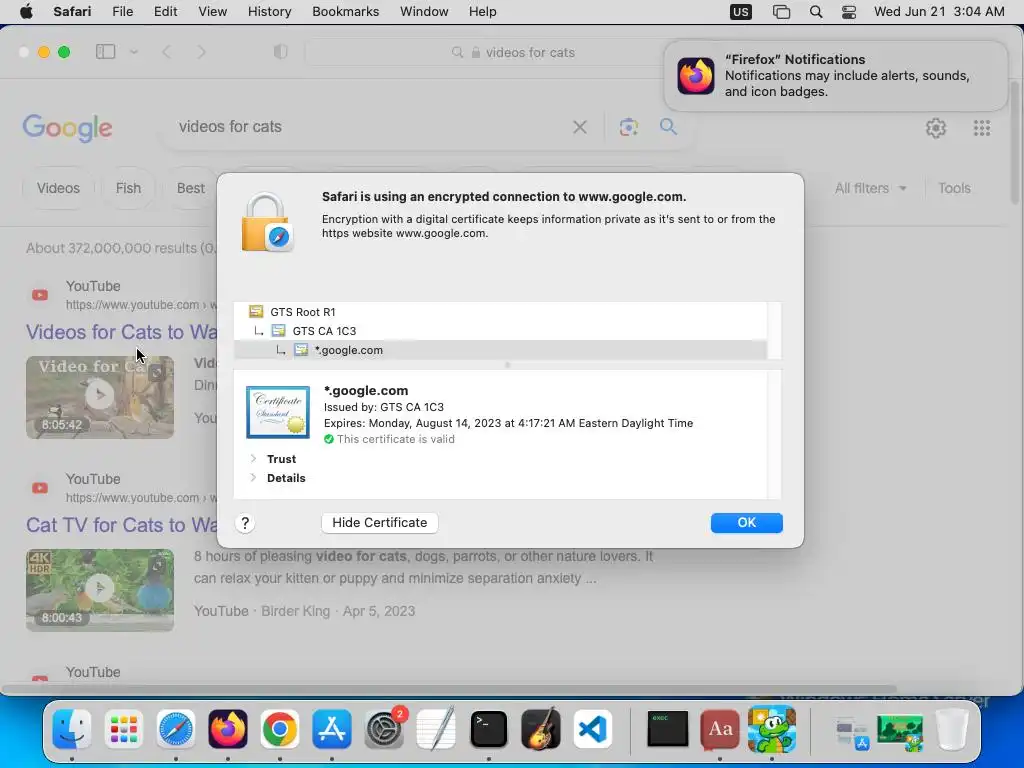
Task: Click the green certificate valid checkmark
Action: 328,439
